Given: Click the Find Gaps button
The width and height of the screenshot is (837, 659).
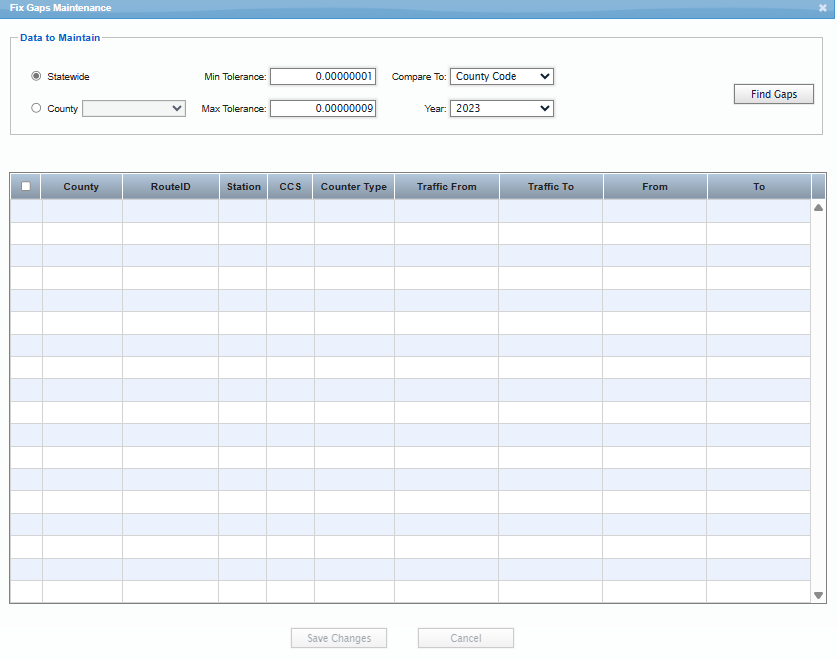Looking at the screenshot, I should [773, 94].
